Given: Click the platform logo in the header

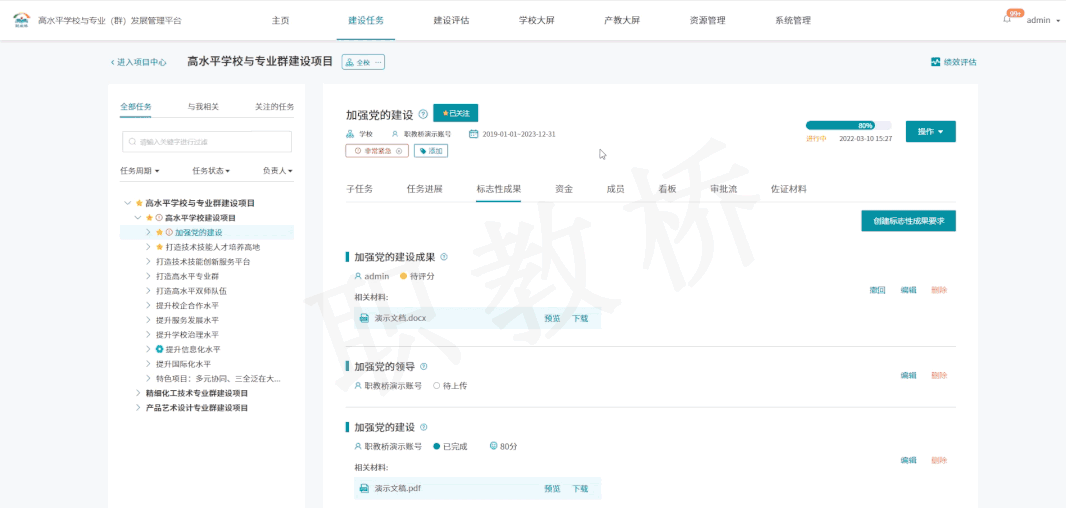Looking at the screenshot, I should pyautogui.click(x=21, y=20).
